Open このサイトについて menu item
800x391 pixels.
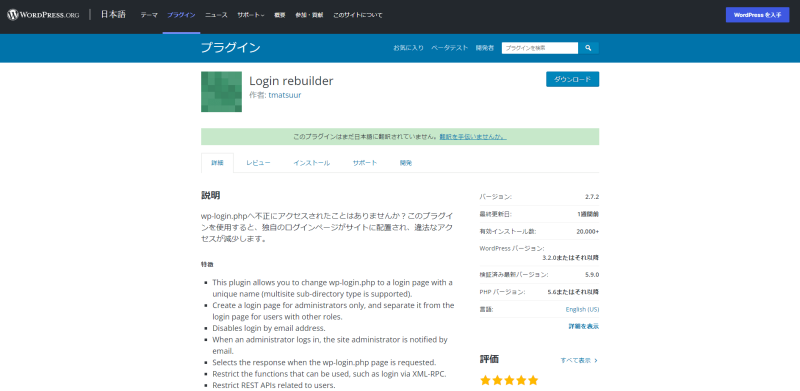pyautogui.click(x=358, y=15)
